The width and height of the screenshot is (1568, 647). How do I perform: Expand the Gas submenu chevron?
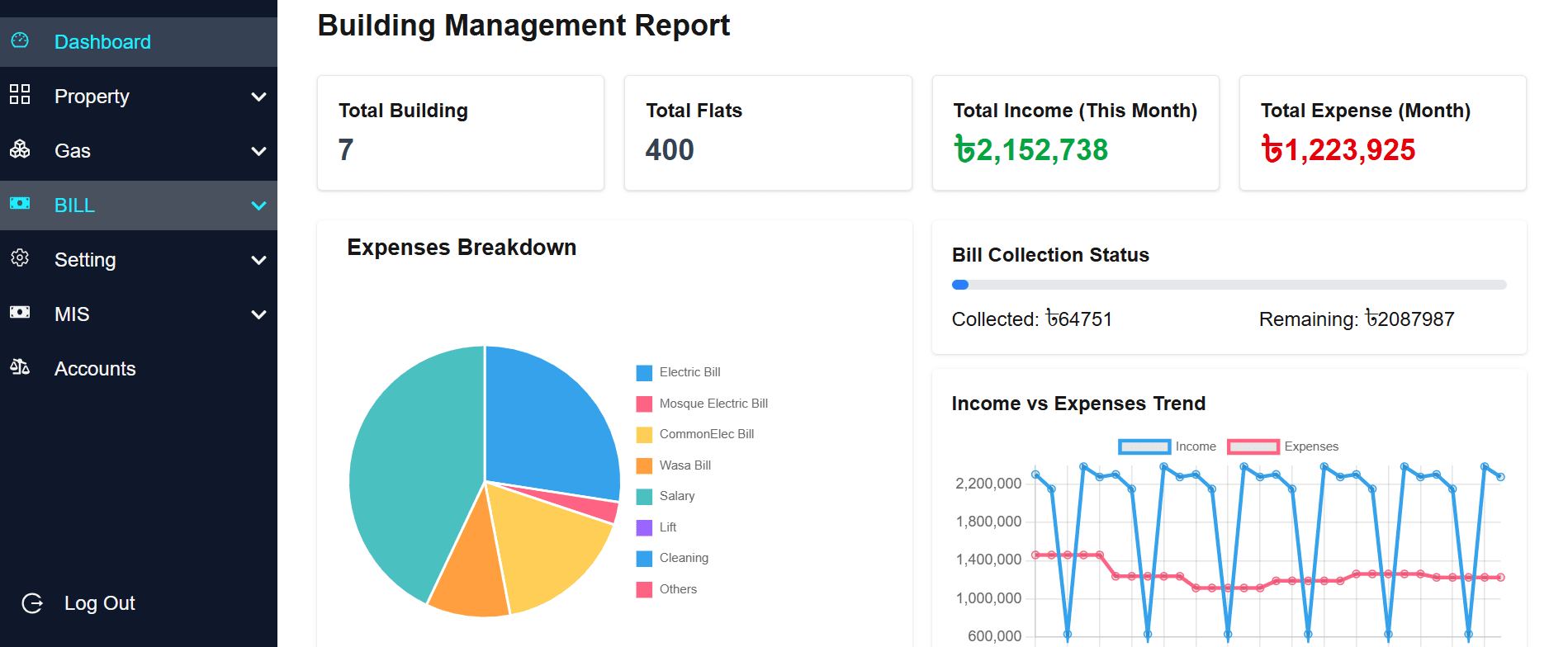(x=258, y=151)
